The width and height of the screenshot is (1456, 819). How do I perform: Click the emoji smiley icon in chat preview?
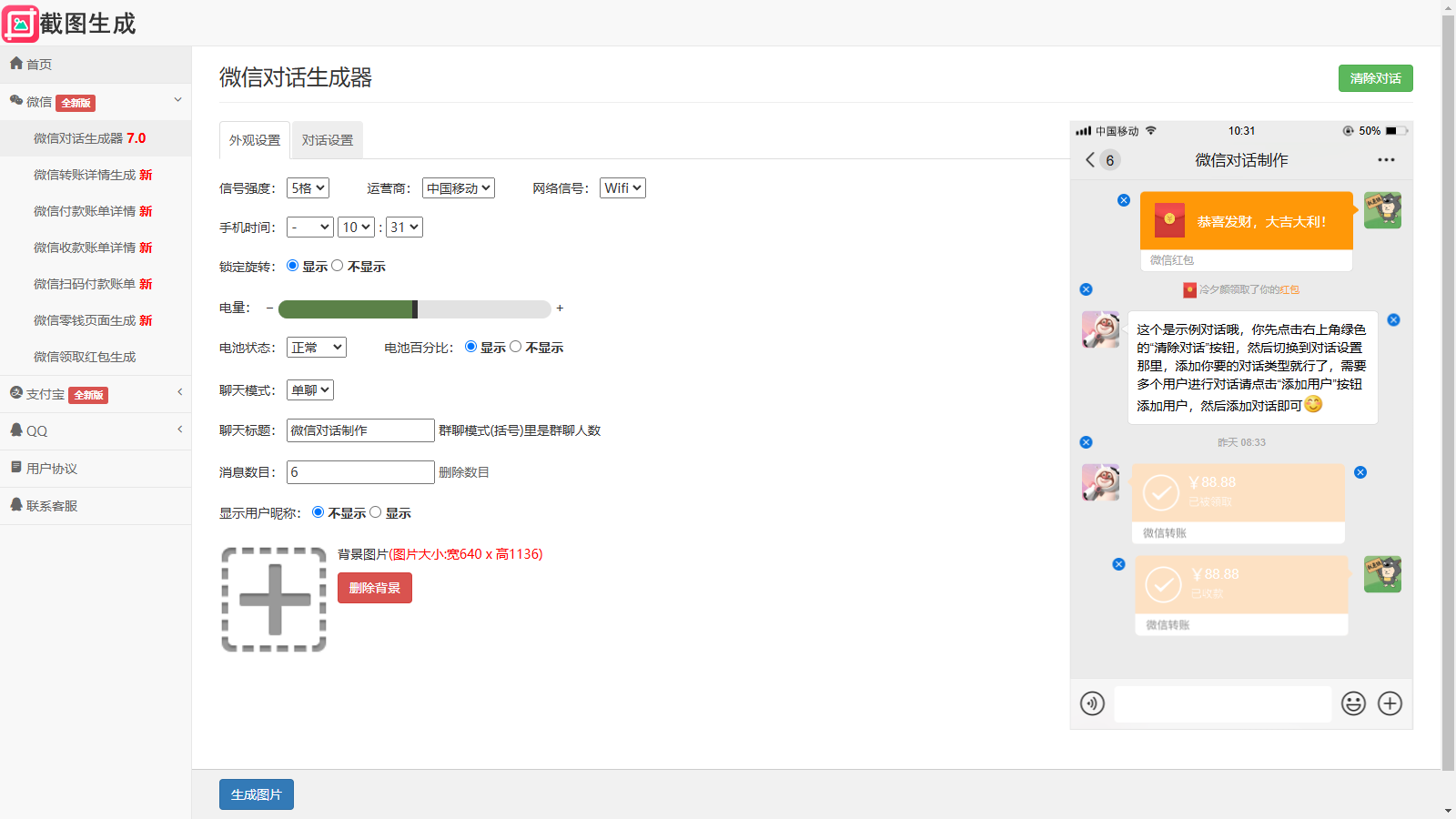pyautogui.click(x=1353, y=703)
